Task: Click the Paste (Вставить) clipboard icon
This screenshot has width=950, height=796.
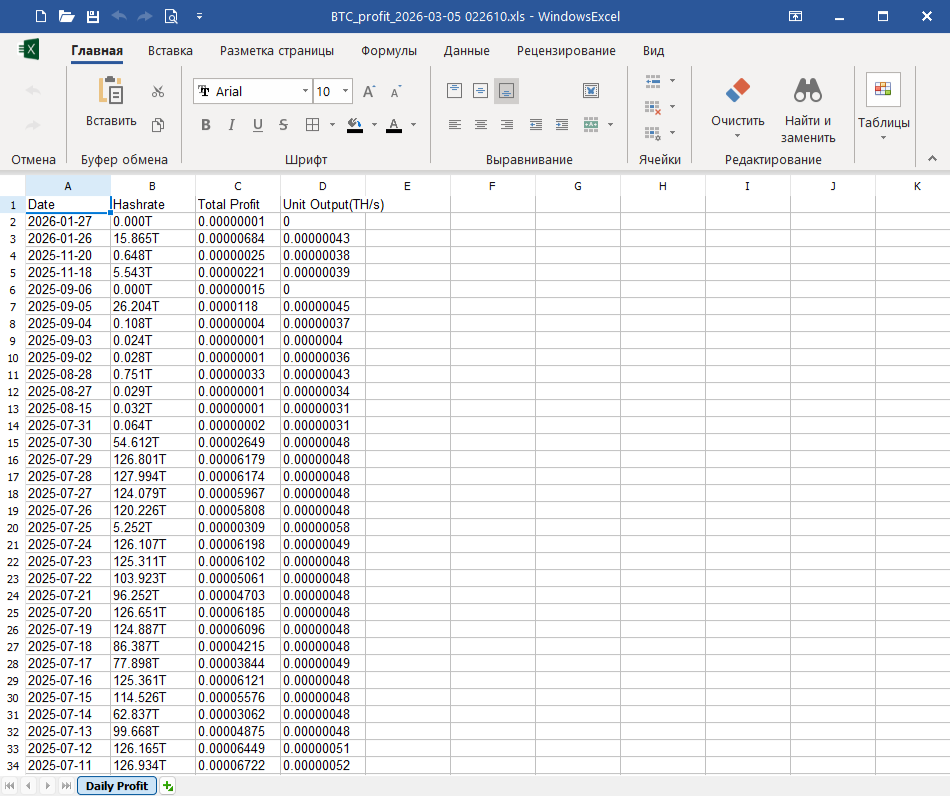Action: (110, 92)
